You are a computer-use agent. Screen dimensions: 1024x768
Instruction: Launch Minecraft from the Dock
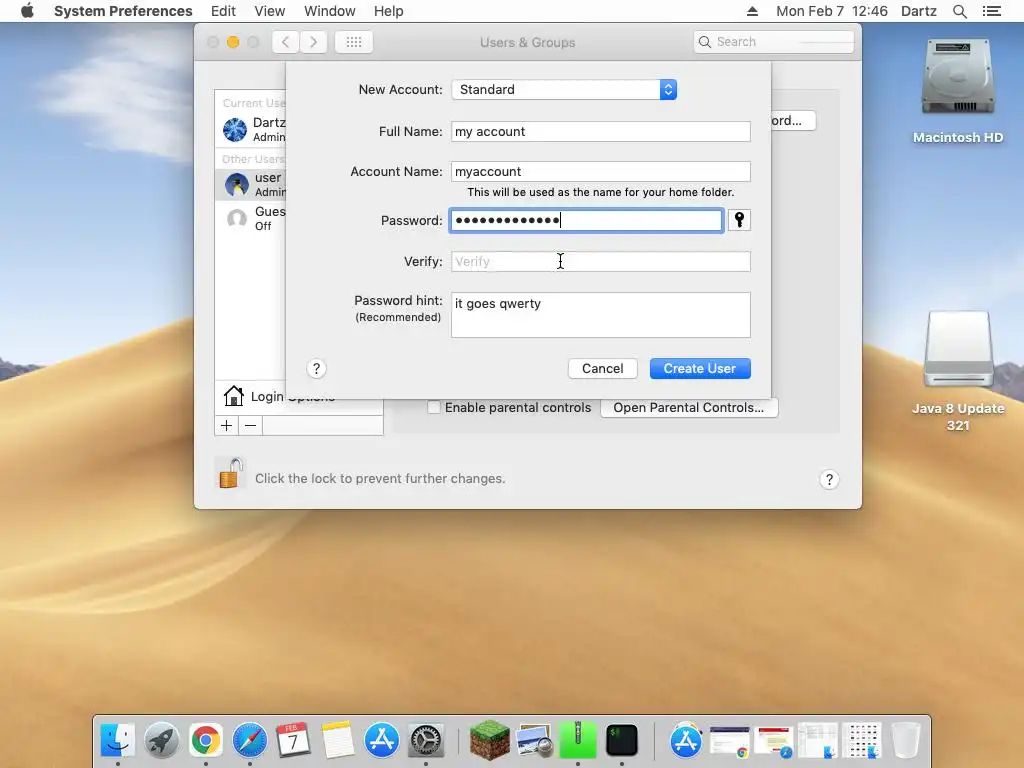pyautogui.click(x=490, y=740)
